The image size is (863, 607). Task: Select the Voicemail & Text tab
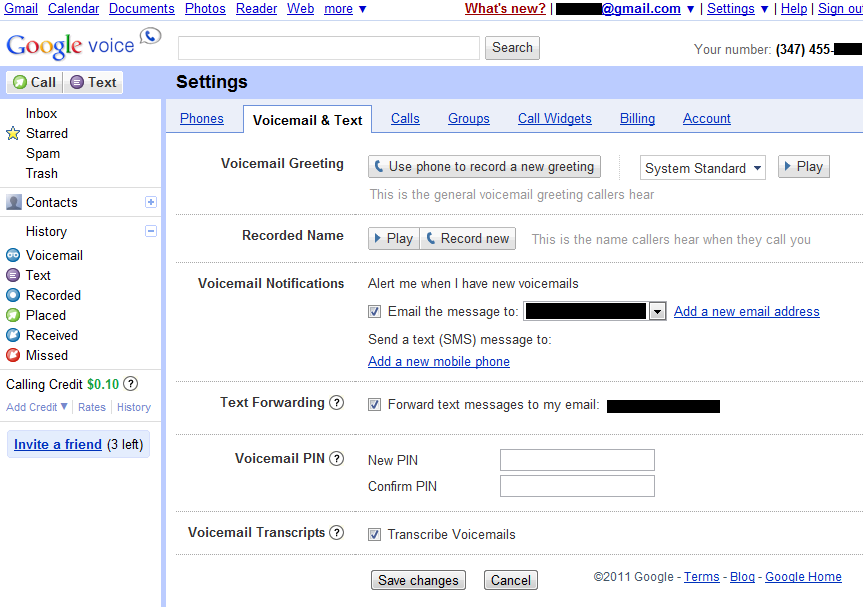tap(307, 119)
